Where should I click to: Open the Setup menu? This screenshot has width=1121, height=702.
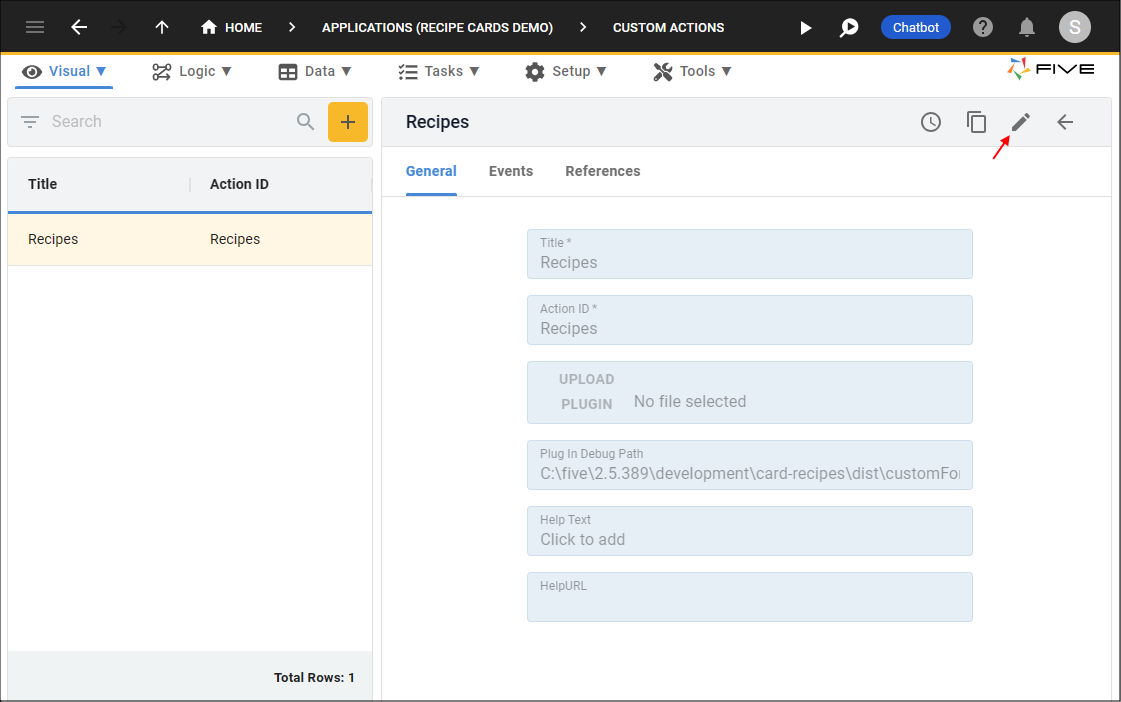pos(566,71)
